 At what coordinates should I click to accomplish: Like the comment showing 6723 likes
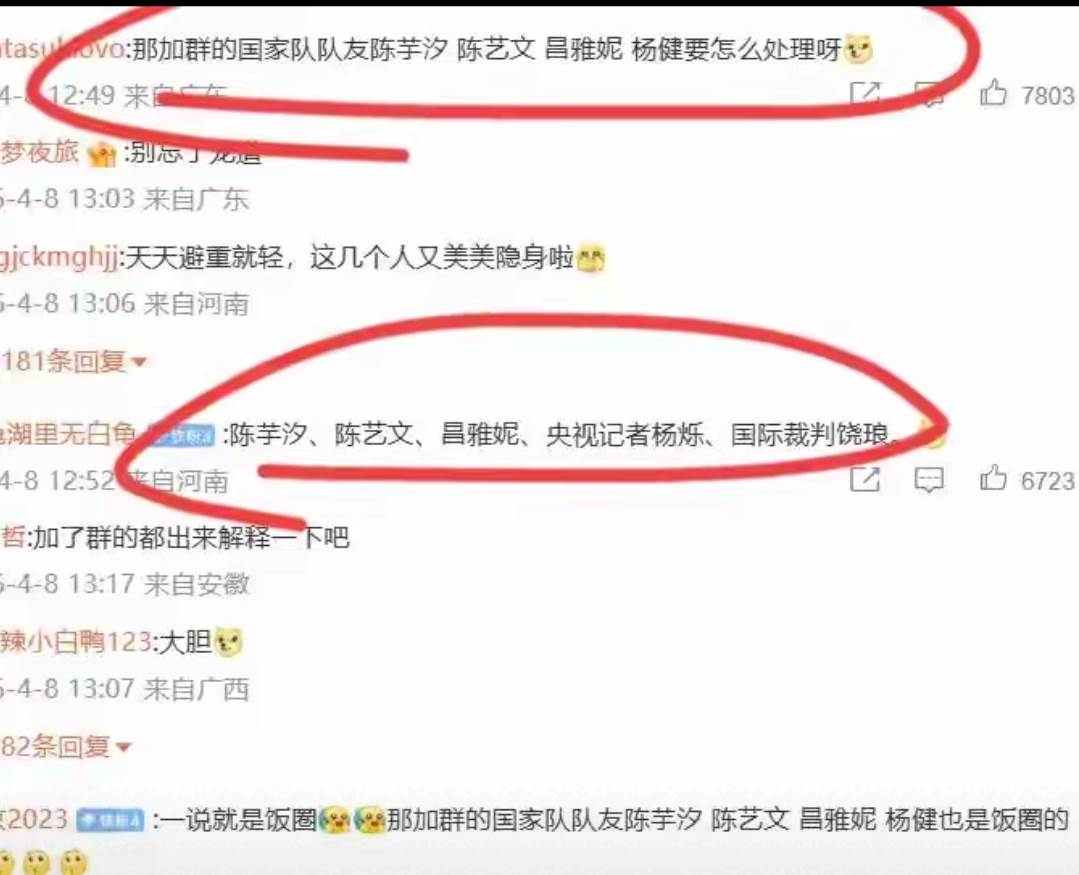pyautogui.click(x=993, y=478)
